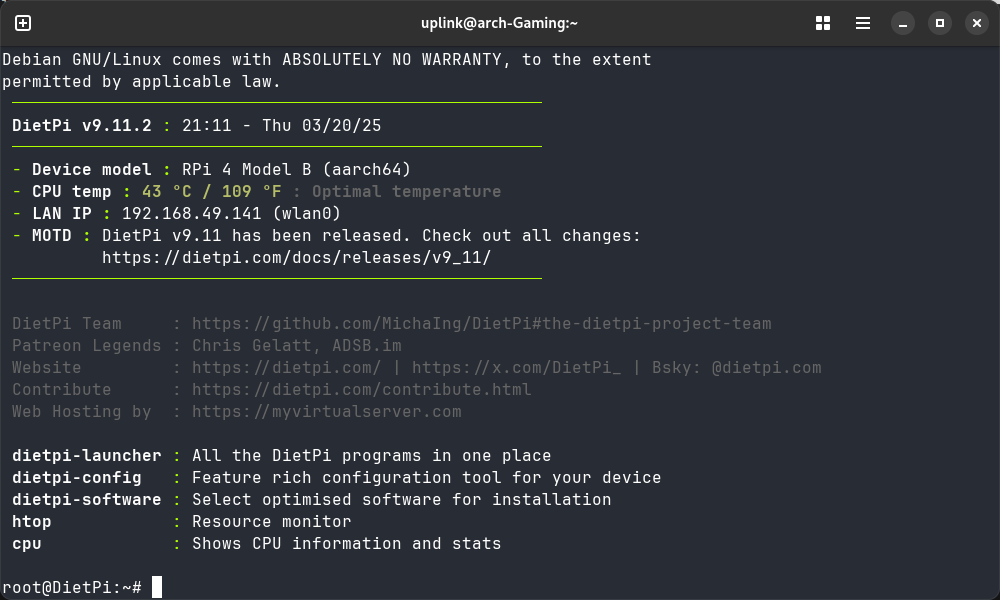This screenshot has height=600, width=1000.
Task: Click the @dietpi.com Bsky handle
Action: coord(766,368)
